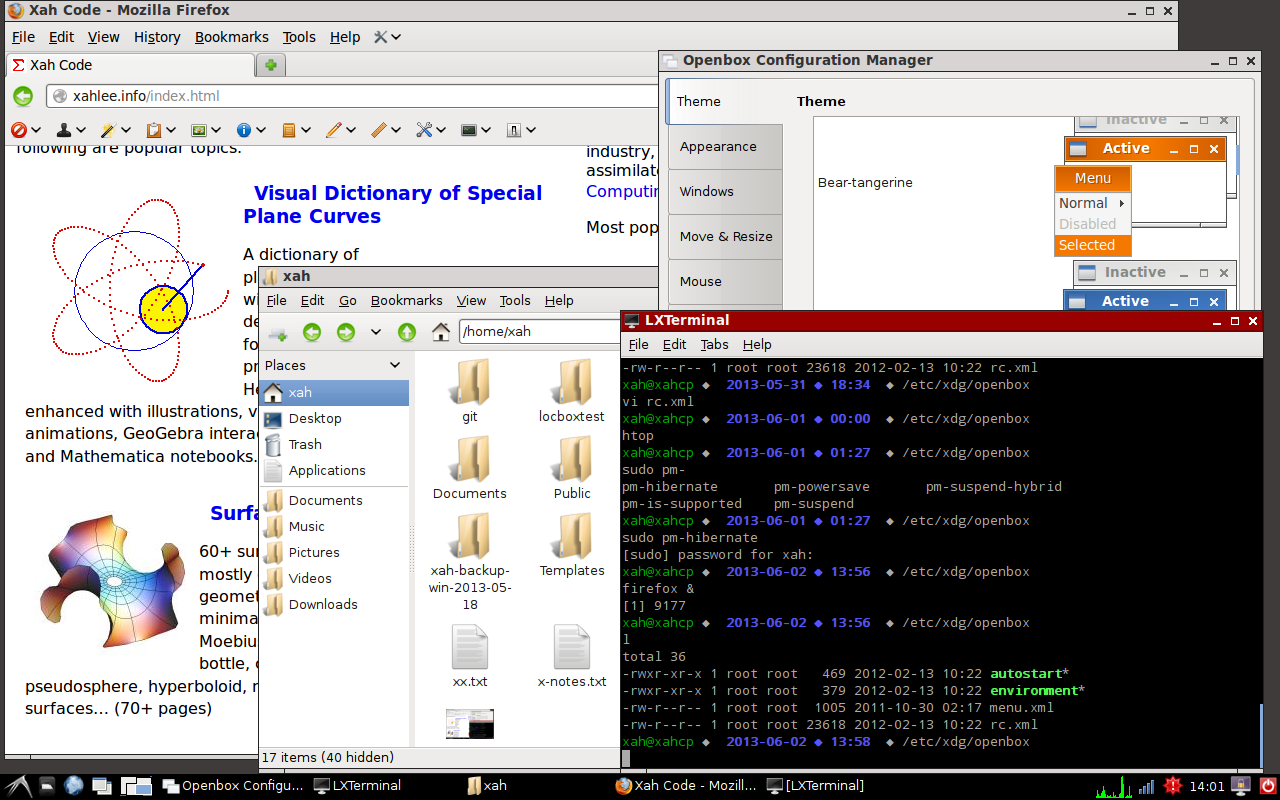The height and width of the screenshot is (800, 1280).
Task: Switch to Mouse tab in Openbox config
Action: [x=725, y=282]
